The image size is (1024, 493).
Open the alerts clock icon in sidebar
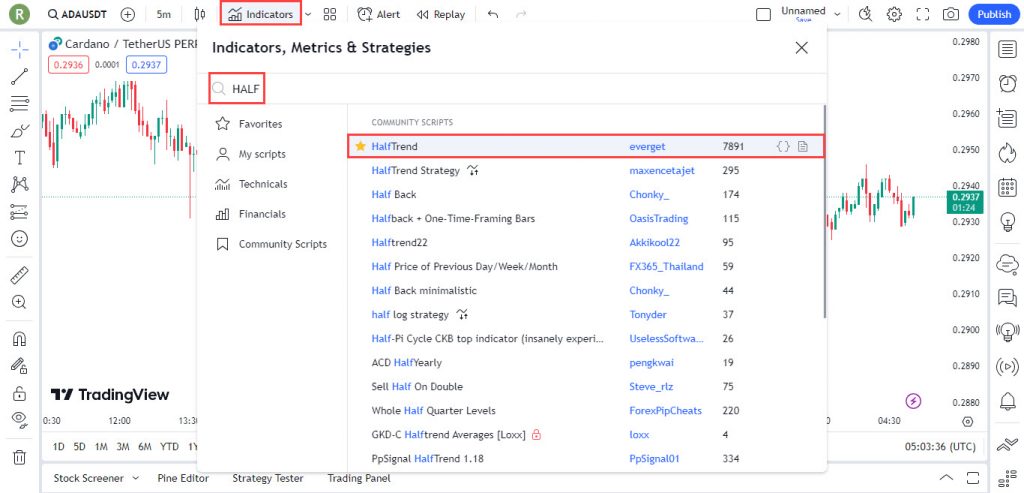tap(1008, 84)
